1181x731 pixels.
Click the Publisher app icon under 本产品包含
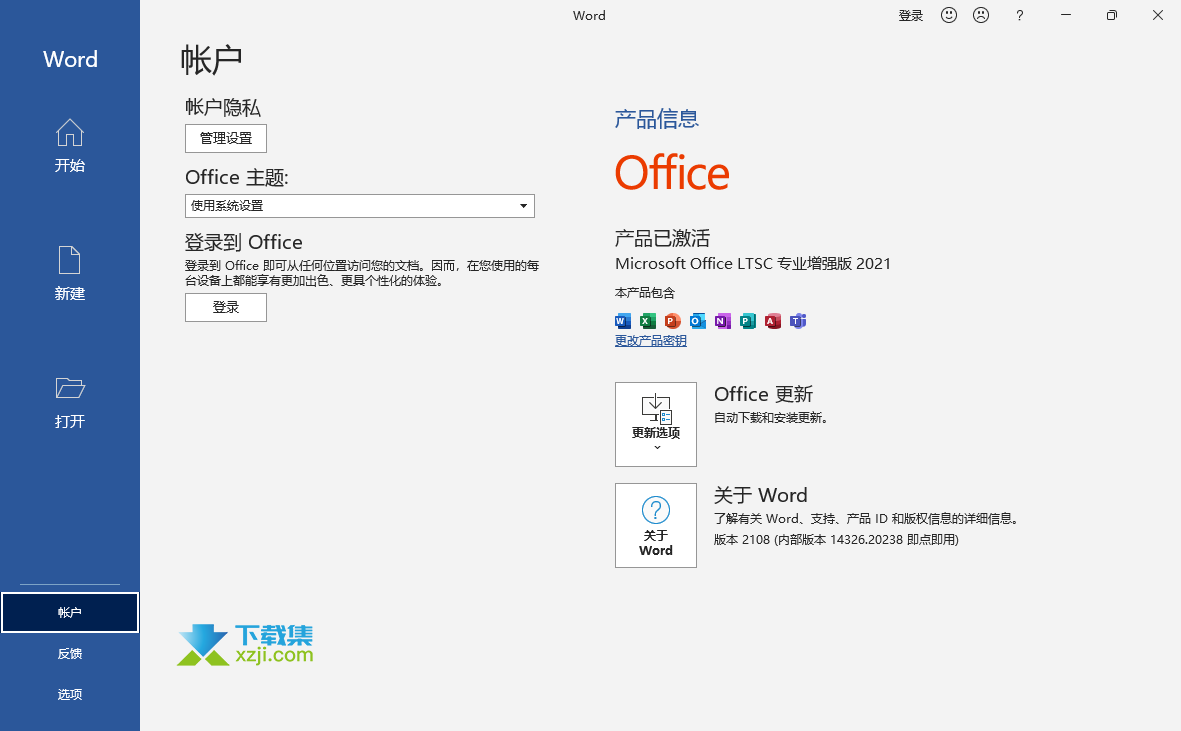pyautogui.click(x=748, y=321)
